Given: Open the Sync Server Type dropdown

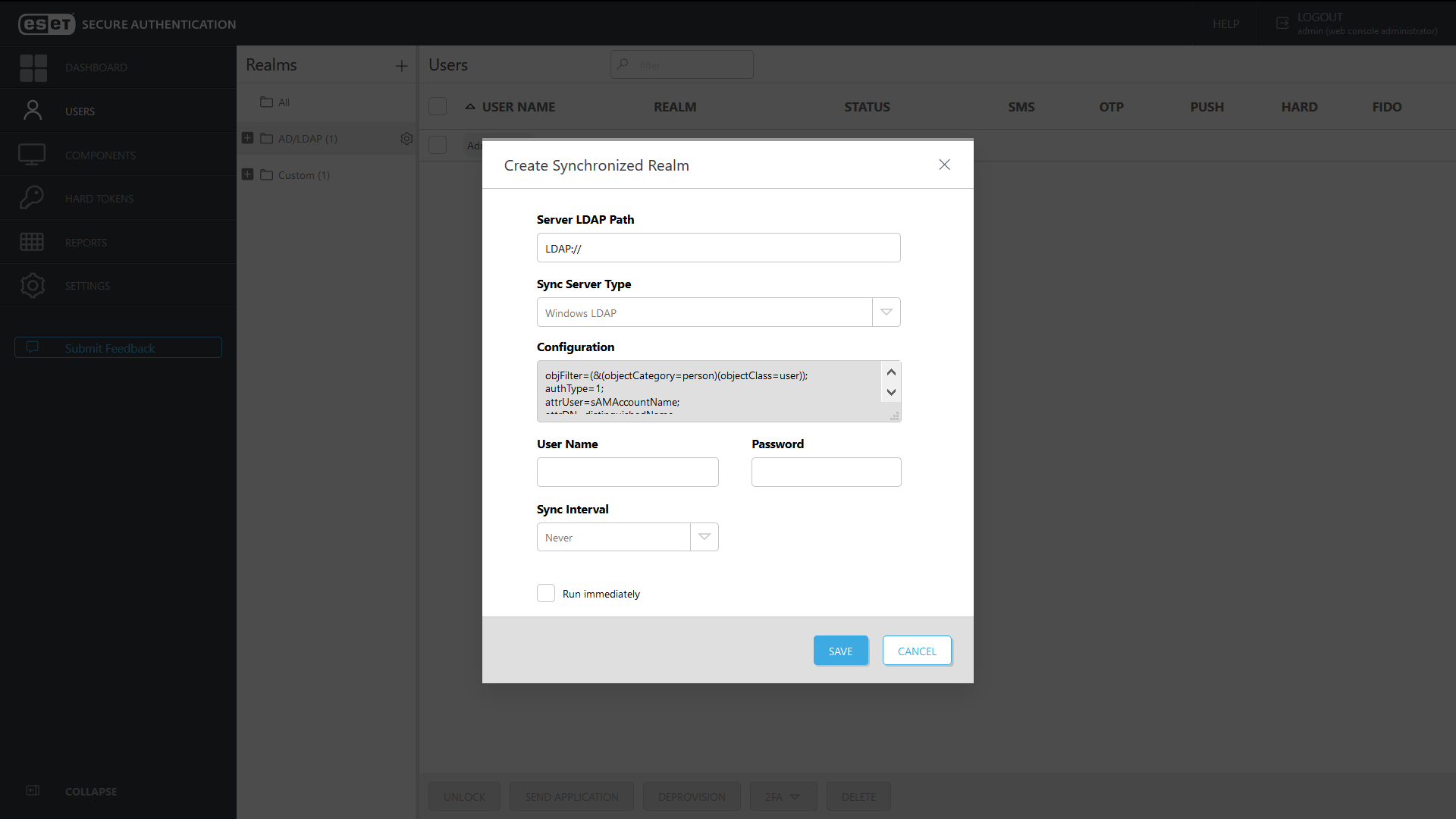Looking at the screenshot, I should (x=886, y=312).
